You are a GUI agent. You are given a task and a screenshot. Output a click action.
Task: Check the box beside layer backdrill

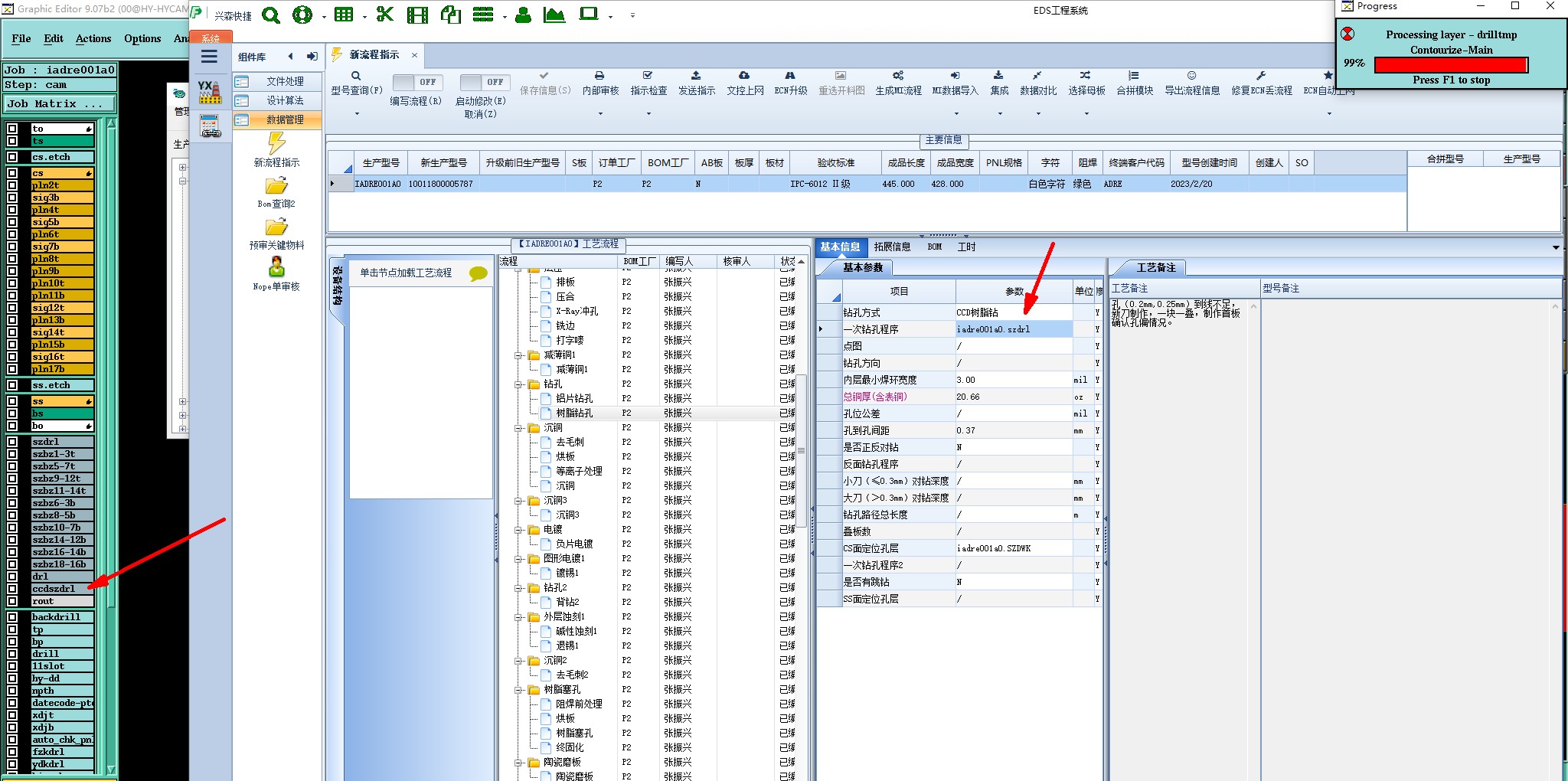pos(12,617)
